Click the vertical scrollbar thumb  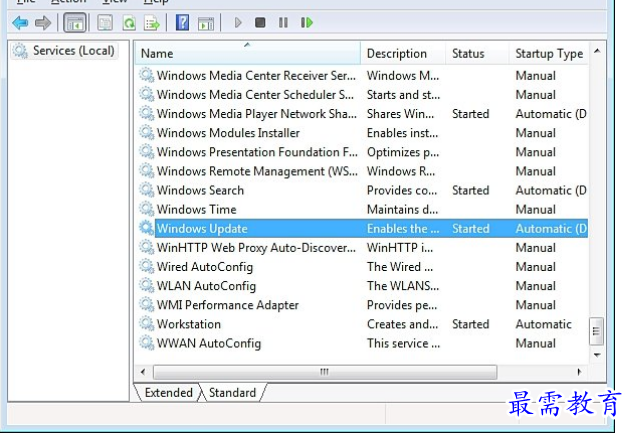(596, 331)
